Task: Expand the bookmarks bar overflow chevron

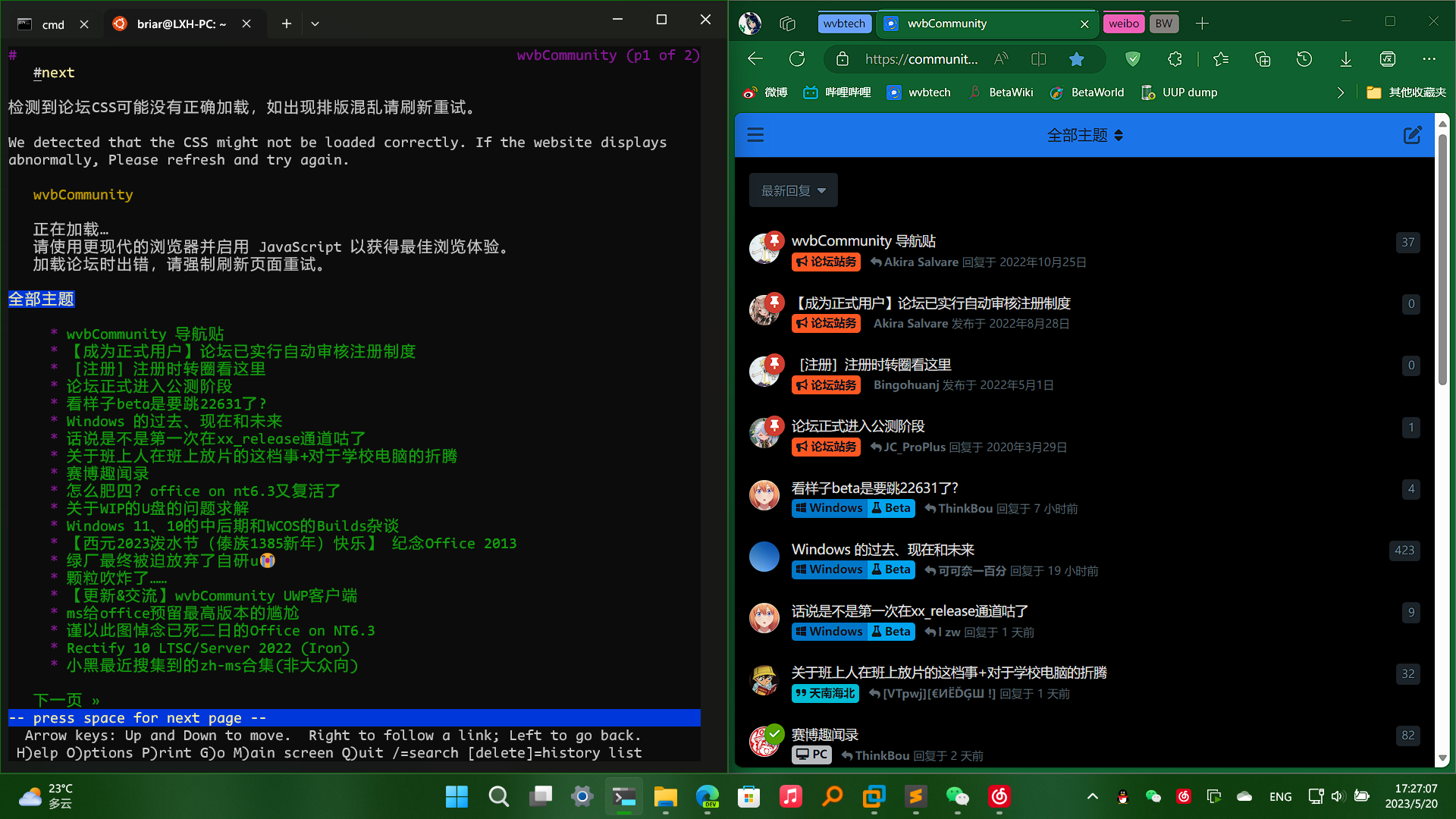Action: click(1340, 93)
